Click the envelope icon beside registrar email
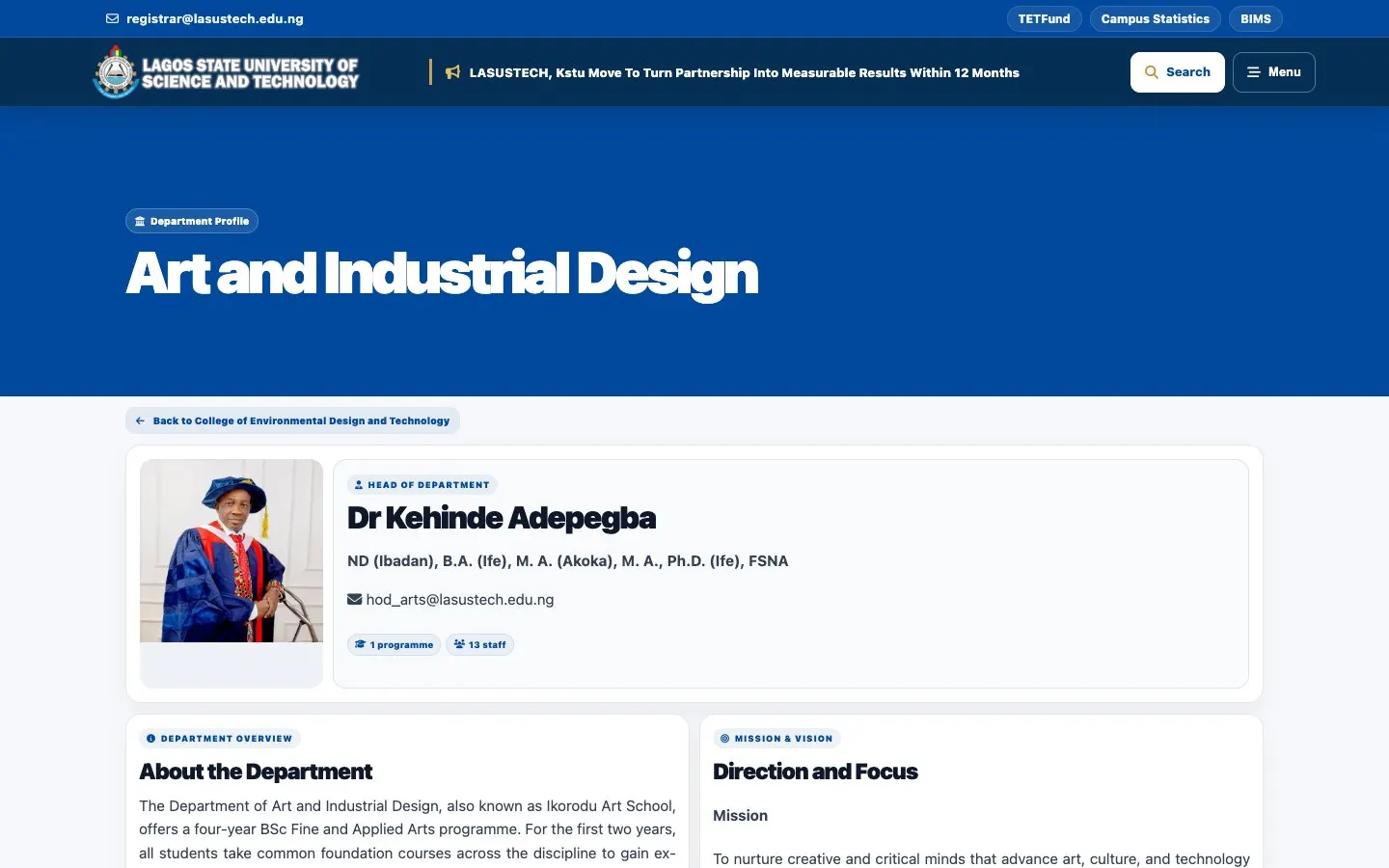The width and height of the screenshot is (1389, 868). tap(113, 18)
